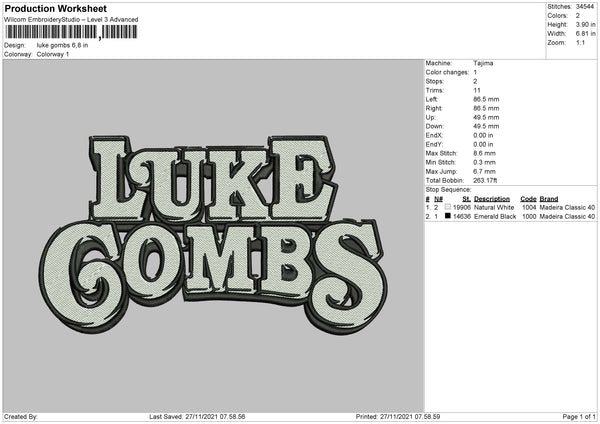
Task: Click Left value '86.5 mm'
Action: coord(486,99)
